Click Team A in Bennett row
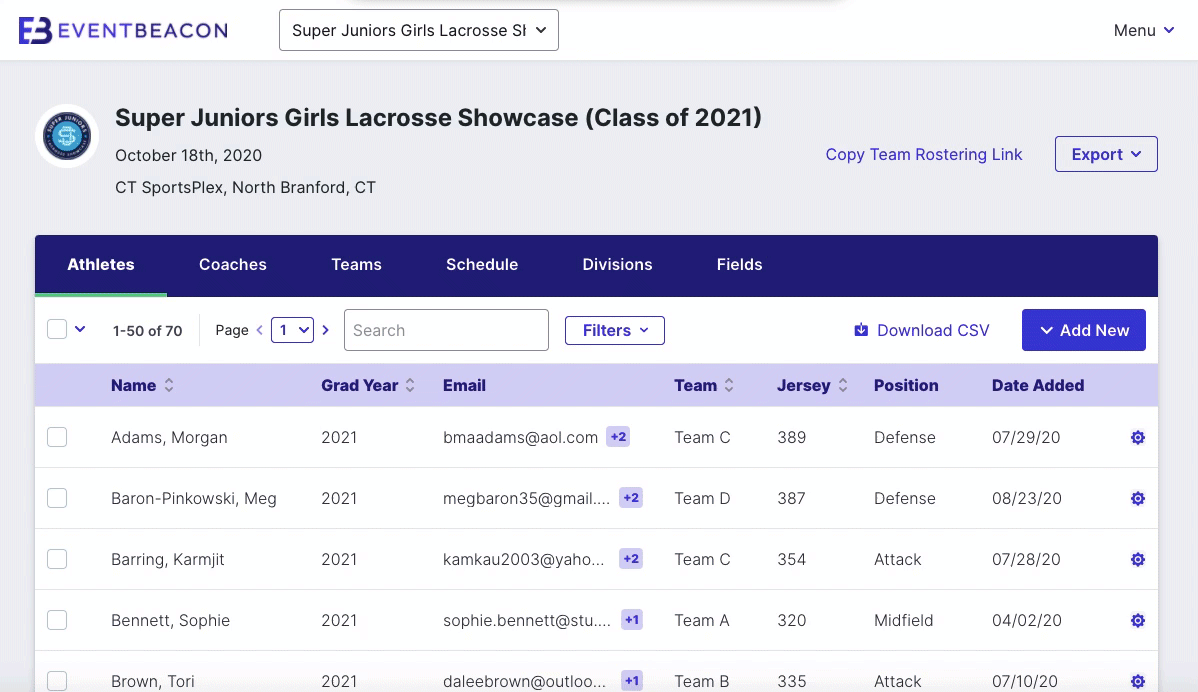The width and height of the screenshot is (1198, 692). click(x=701, y=620)
